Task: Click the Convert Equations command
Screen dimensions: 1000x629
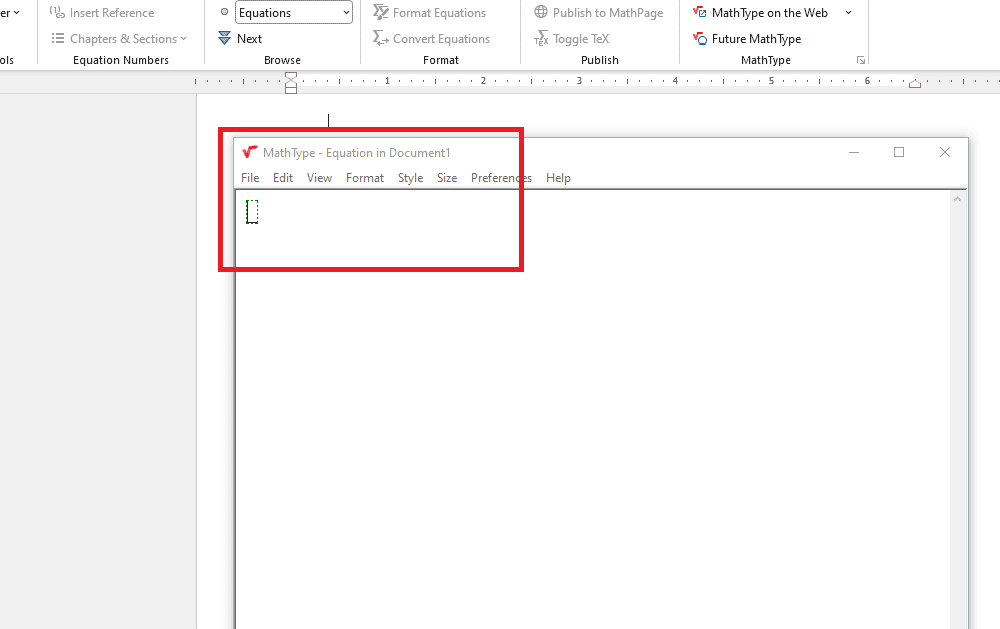Action: tap(432, 38)
